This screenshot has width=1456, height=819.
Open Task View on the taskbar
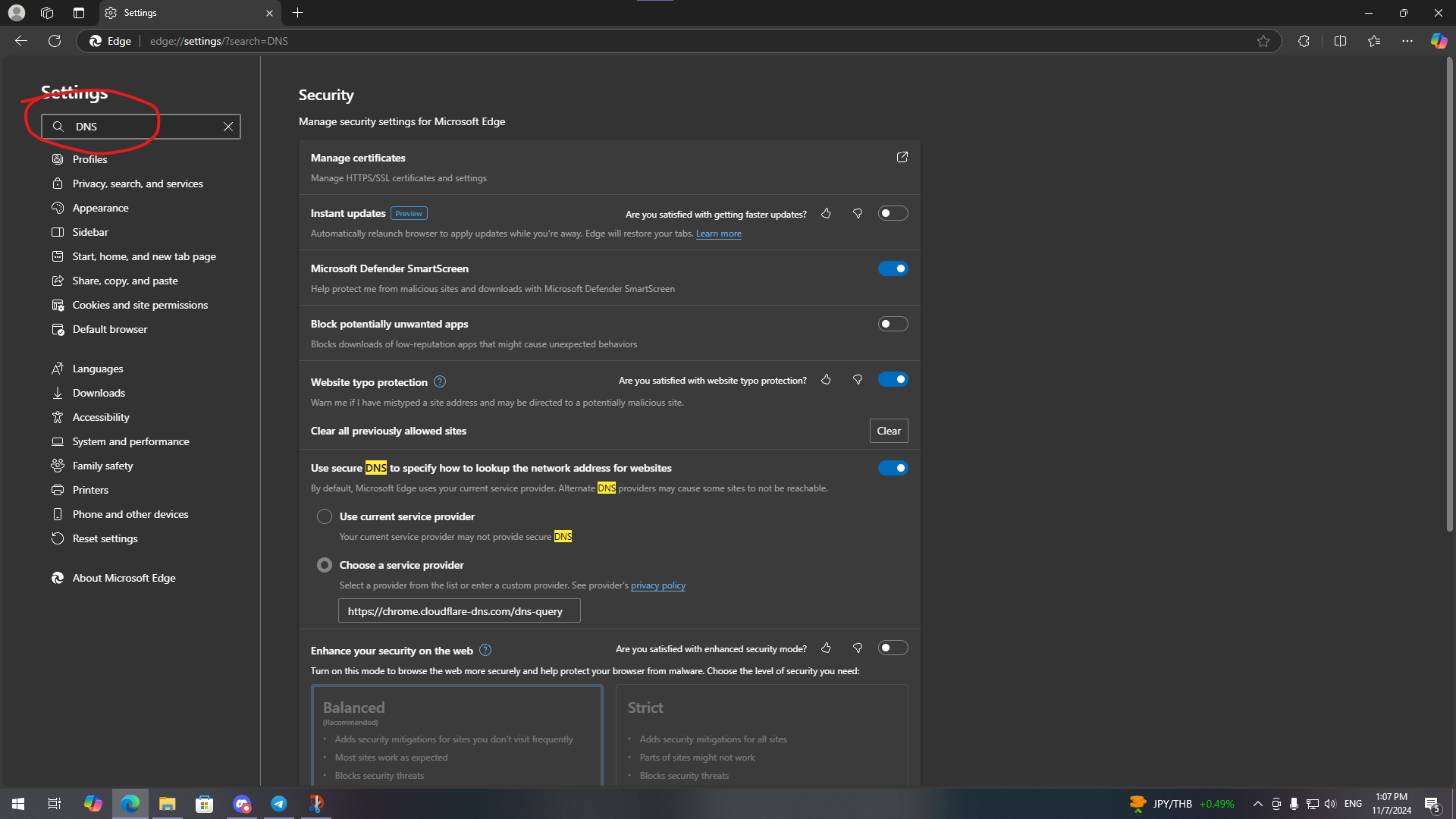click(x=55, y=804)
